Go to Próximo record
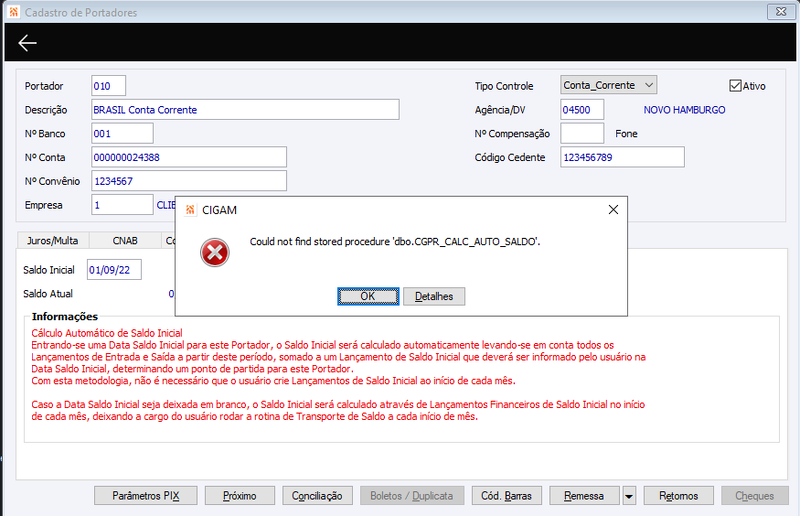 [240, 496]
